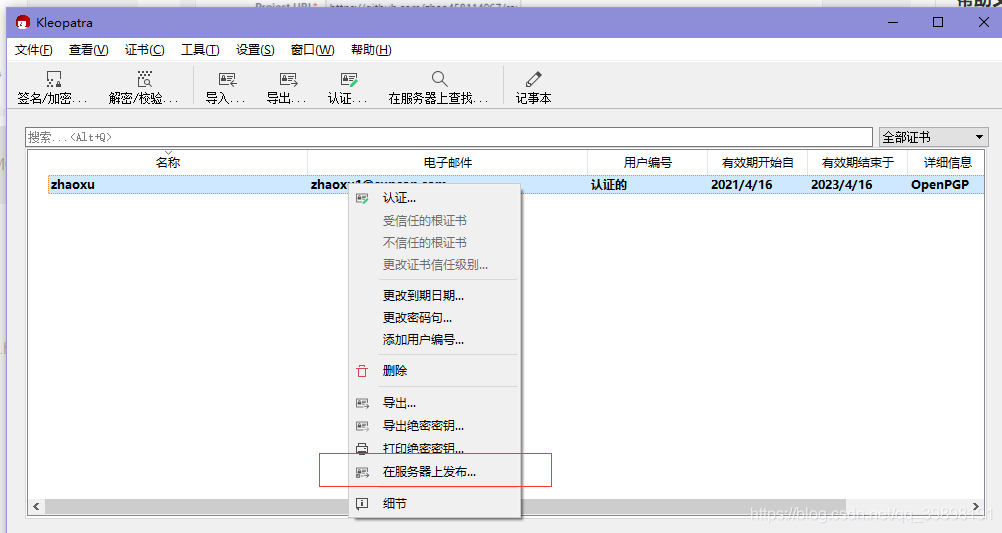Open the 窗口(W) menu
The height and width of the screenshot is (533, 1002).
(x=312, y=50)
